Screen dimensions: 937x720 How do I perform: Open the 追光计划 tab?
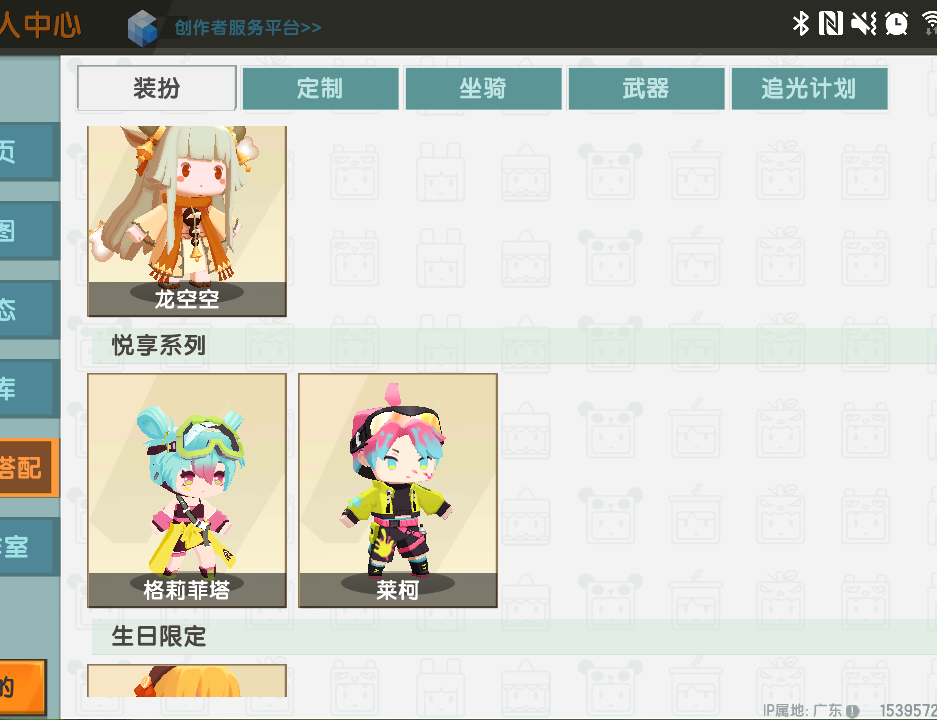click(x=809, y=88)
